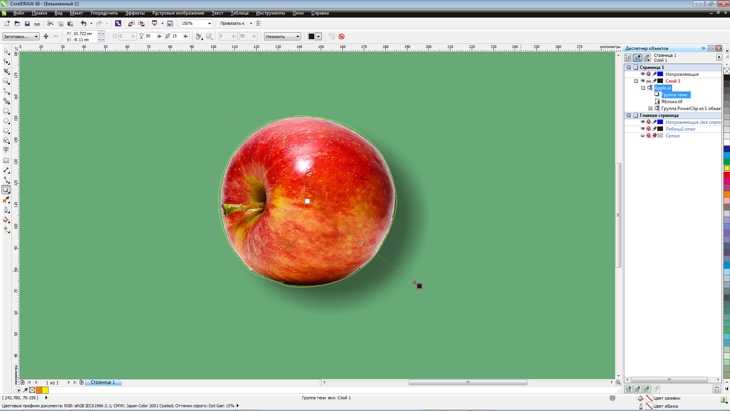Select the Страница 1 page tab
Viewport: 730px width, 411px height.
pyautogui.click(x=103, y=382)
